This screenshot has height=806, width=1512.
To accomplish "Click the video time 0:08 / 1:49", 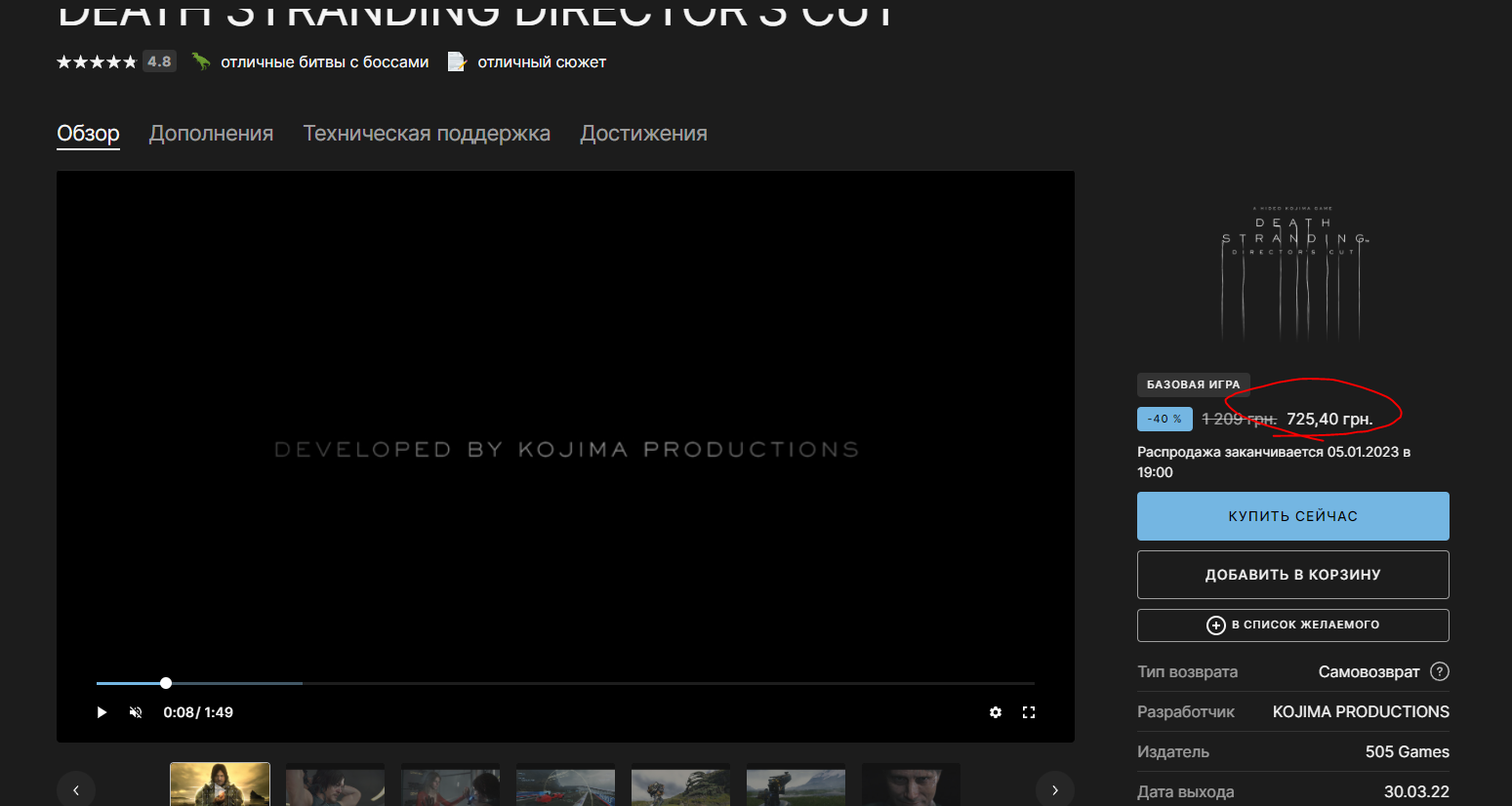I will pos(198,712).
